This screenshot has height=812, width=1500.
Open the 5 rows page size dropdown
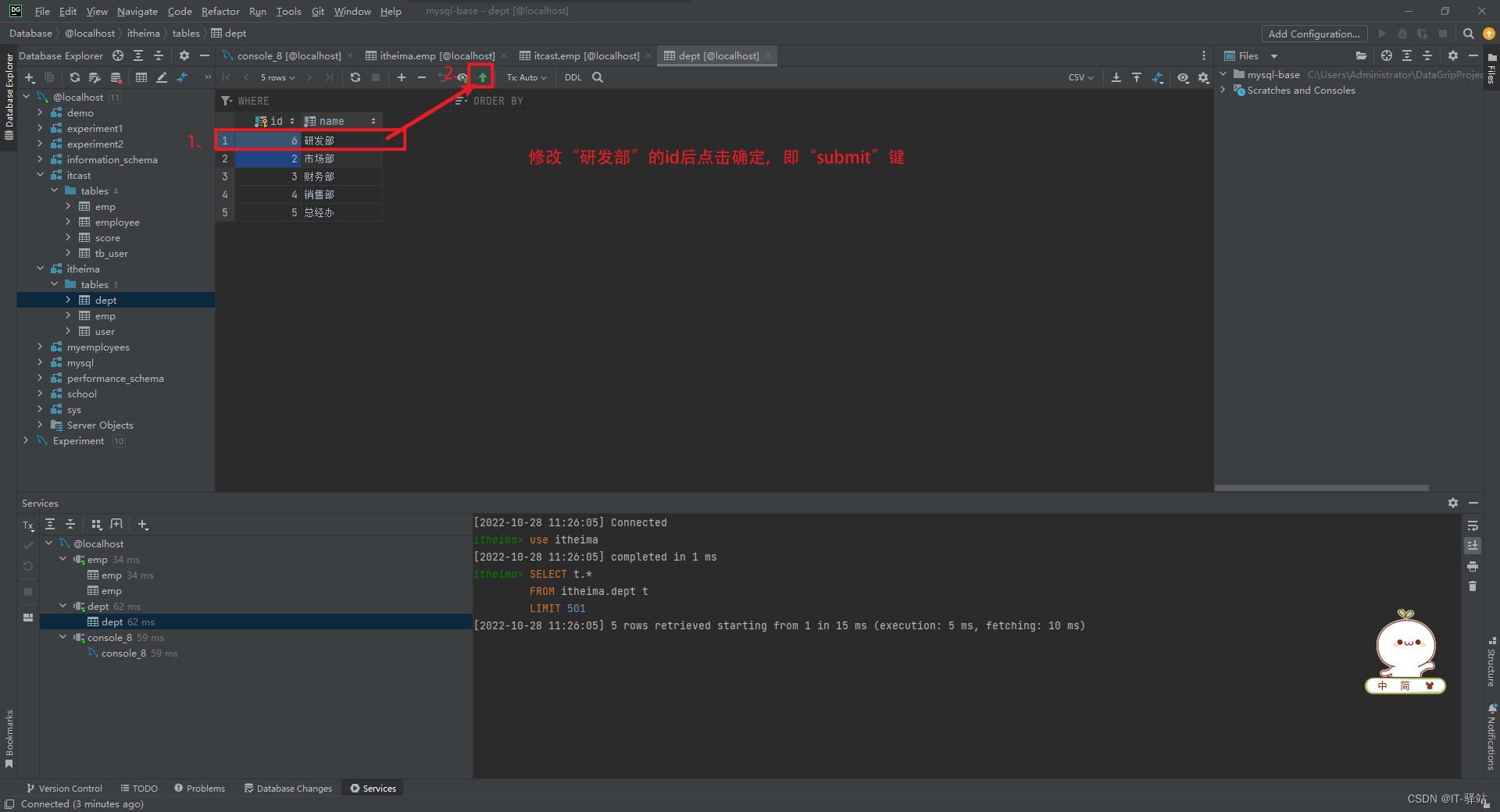[277, 77]
